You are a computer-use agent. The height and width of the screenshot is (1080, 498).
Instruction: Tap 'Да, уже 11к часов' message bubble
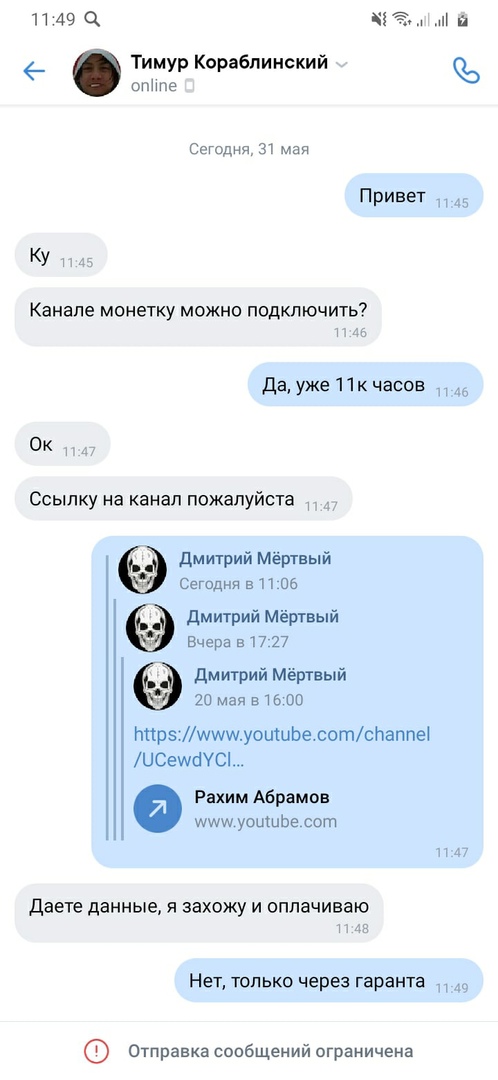tap(366, 384)
